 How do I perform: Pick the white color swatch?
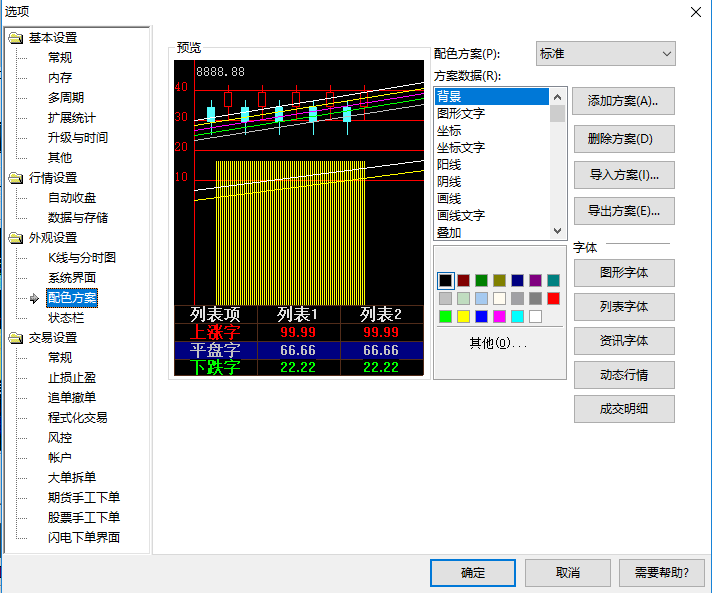tap(535, 316)
